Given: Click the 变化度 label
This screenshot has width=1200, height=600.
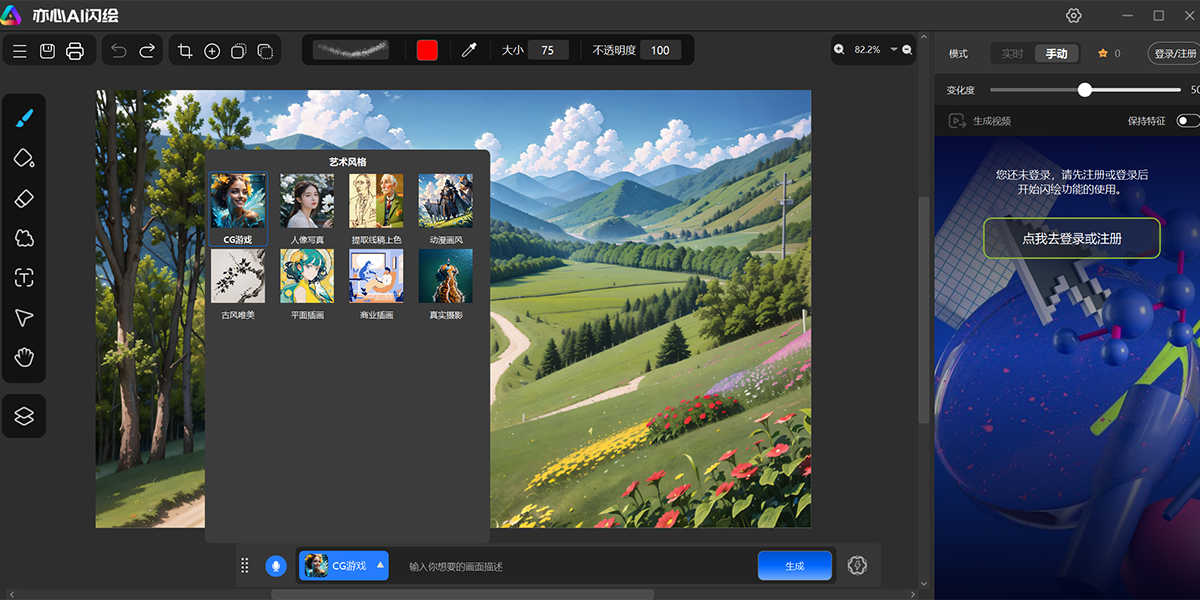Looking at the screenshot, I should click(961, 90).
